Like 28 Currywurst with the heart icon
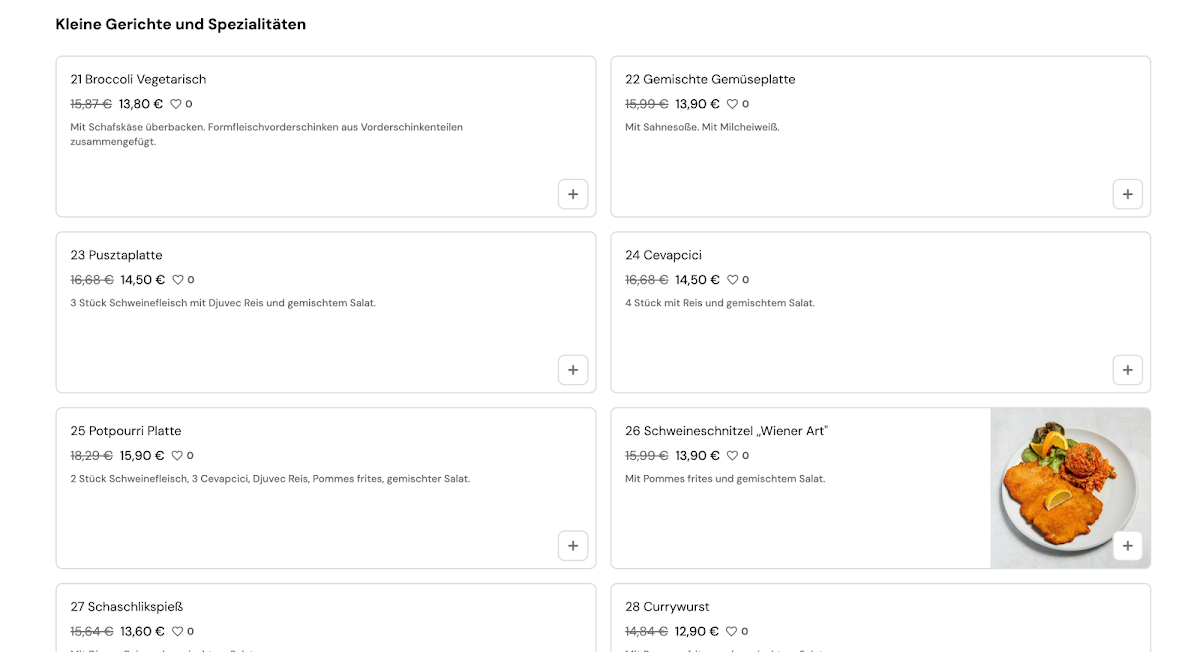This screenshot has width=1200, height=652. (732, 632)
